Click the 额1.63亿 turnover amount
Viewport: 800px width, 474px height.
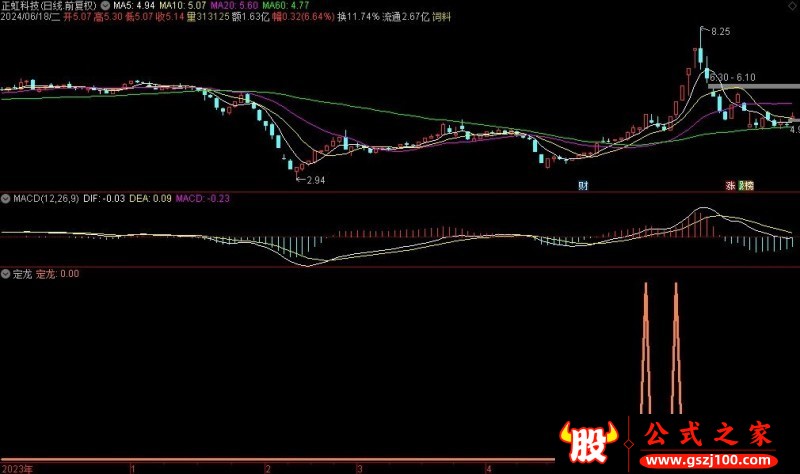point(251,17)
